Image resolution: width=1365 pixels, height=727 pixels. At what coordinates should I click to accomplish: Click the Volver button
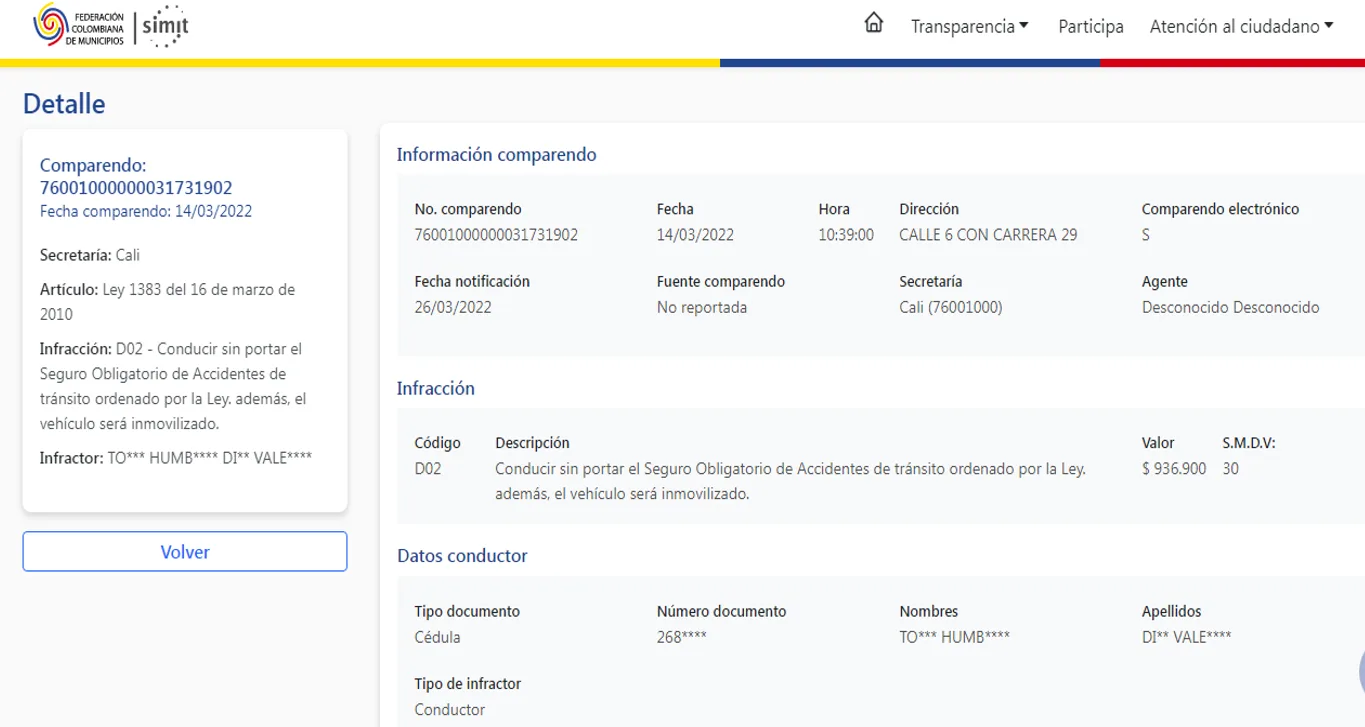coord(185,552)
